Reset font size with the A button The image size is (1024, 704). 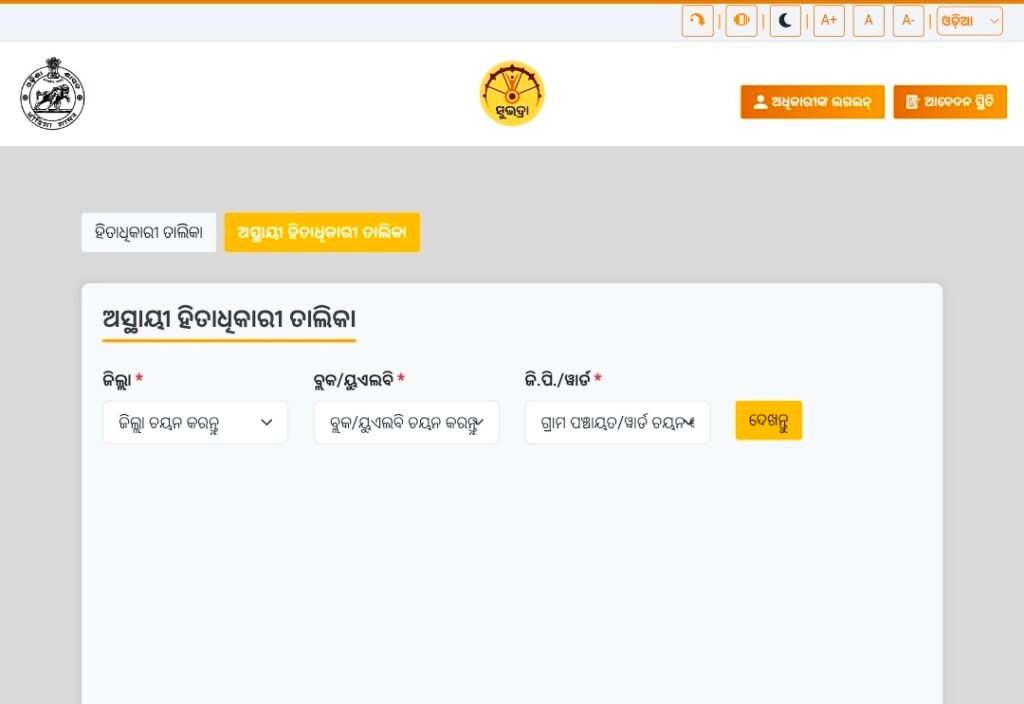point(868,21)
